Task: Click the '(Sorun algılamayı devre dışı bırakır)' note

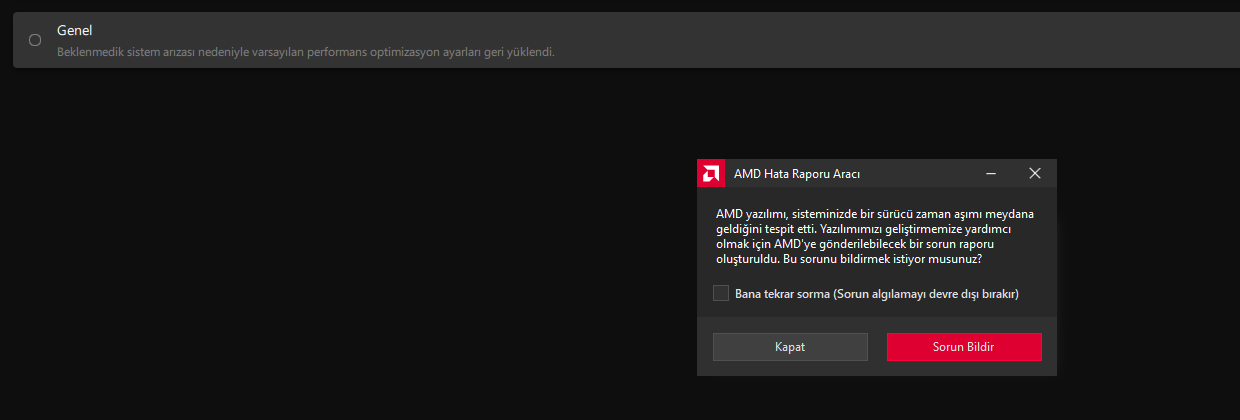Action: tap(925, 293)
